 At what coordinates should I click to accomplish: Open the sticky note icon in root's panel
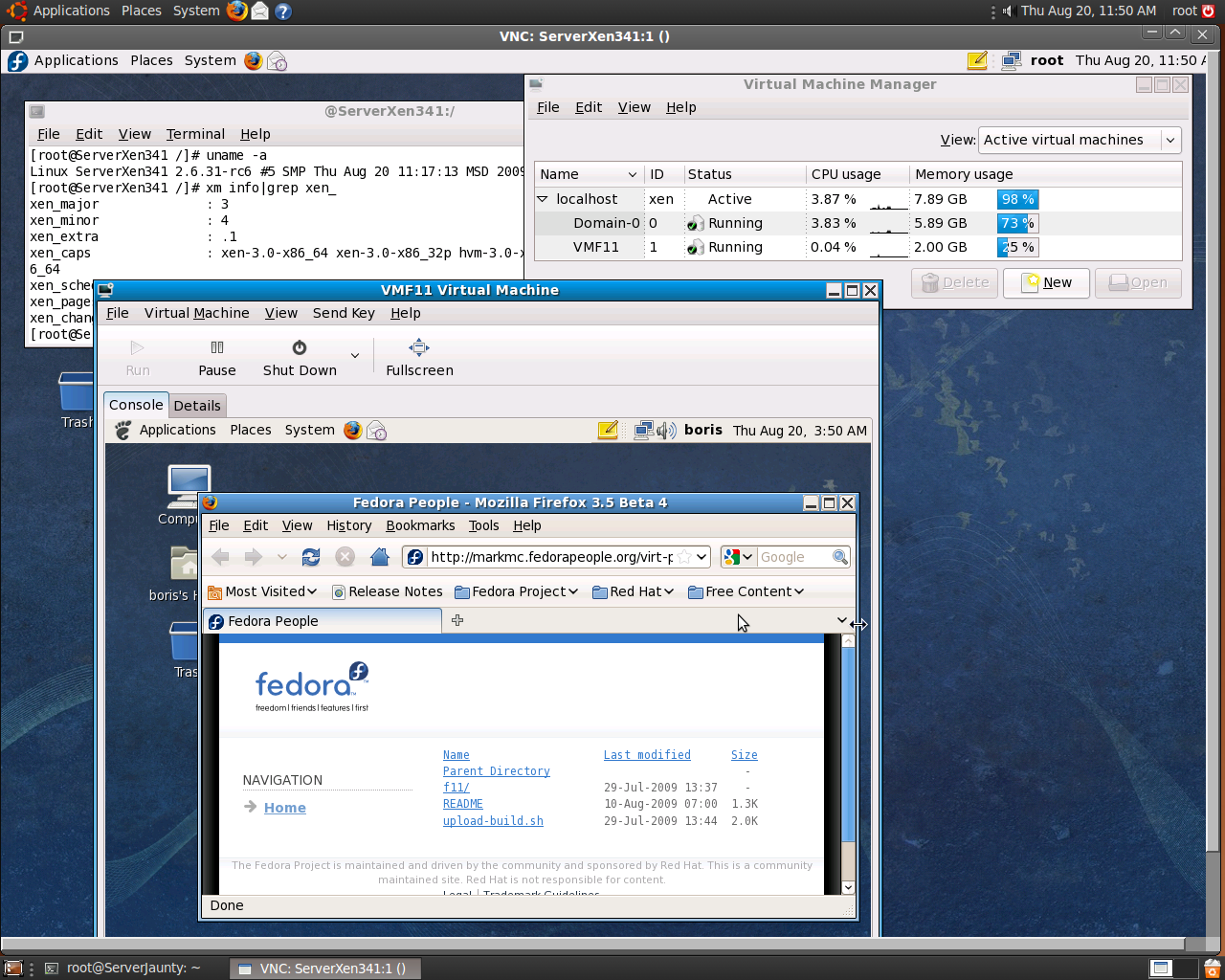click(x=977, y=60)
